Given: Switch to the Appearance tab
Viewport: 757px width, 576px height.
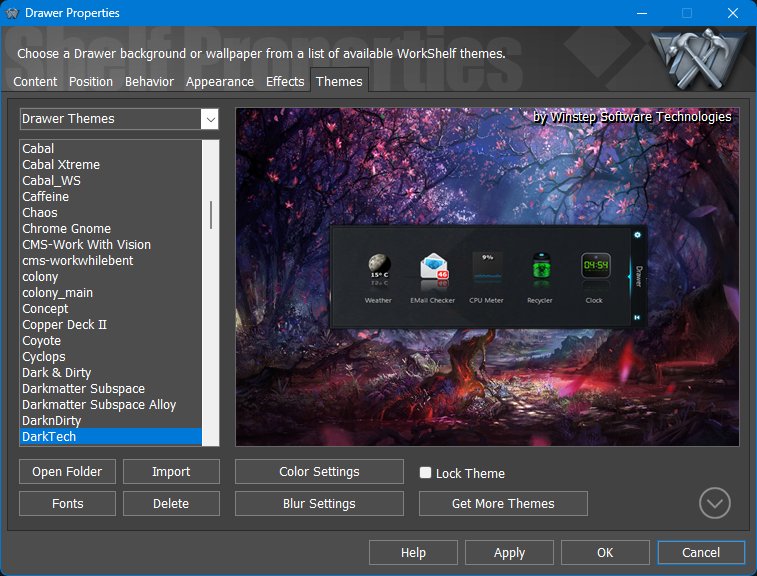Looking at the screenshot, I should click(220, 82).
